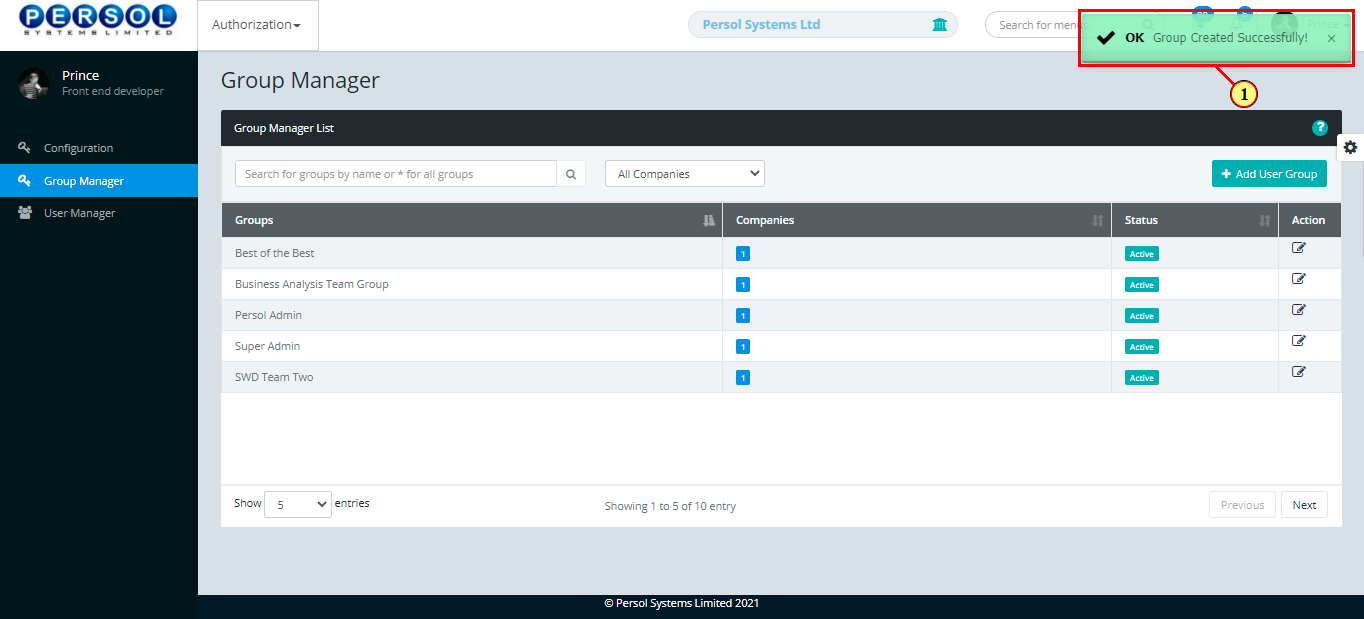The height and width of the screenshot is (619, 1364).
Task: Click the search magnifier for groups
Action: (x=571, y=174)
